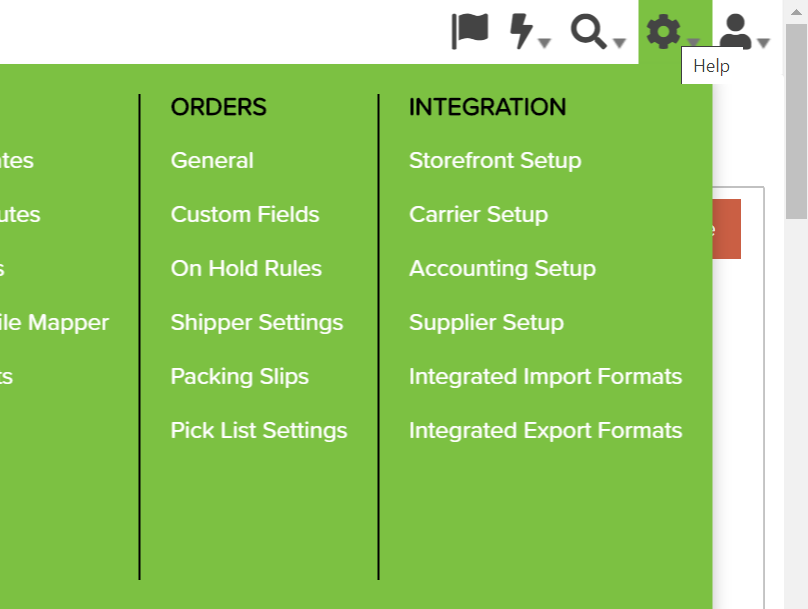The image size is (808, 609).
Task: Click the settings gear icon
Action: (x=663, y=31)
